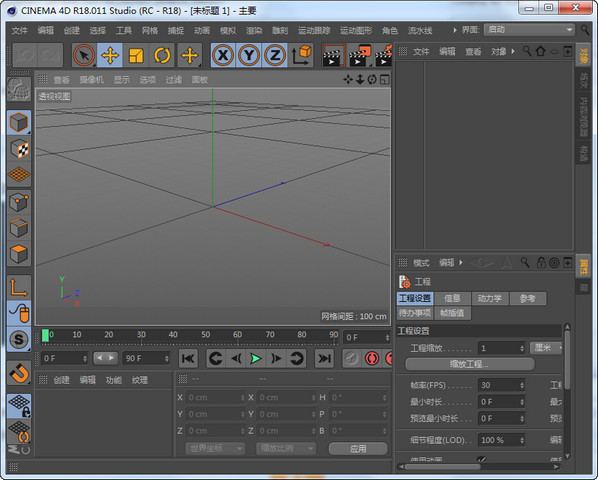Go to timeline end
This screenshot has height=480, width=598.
click(x=324, y=358)
